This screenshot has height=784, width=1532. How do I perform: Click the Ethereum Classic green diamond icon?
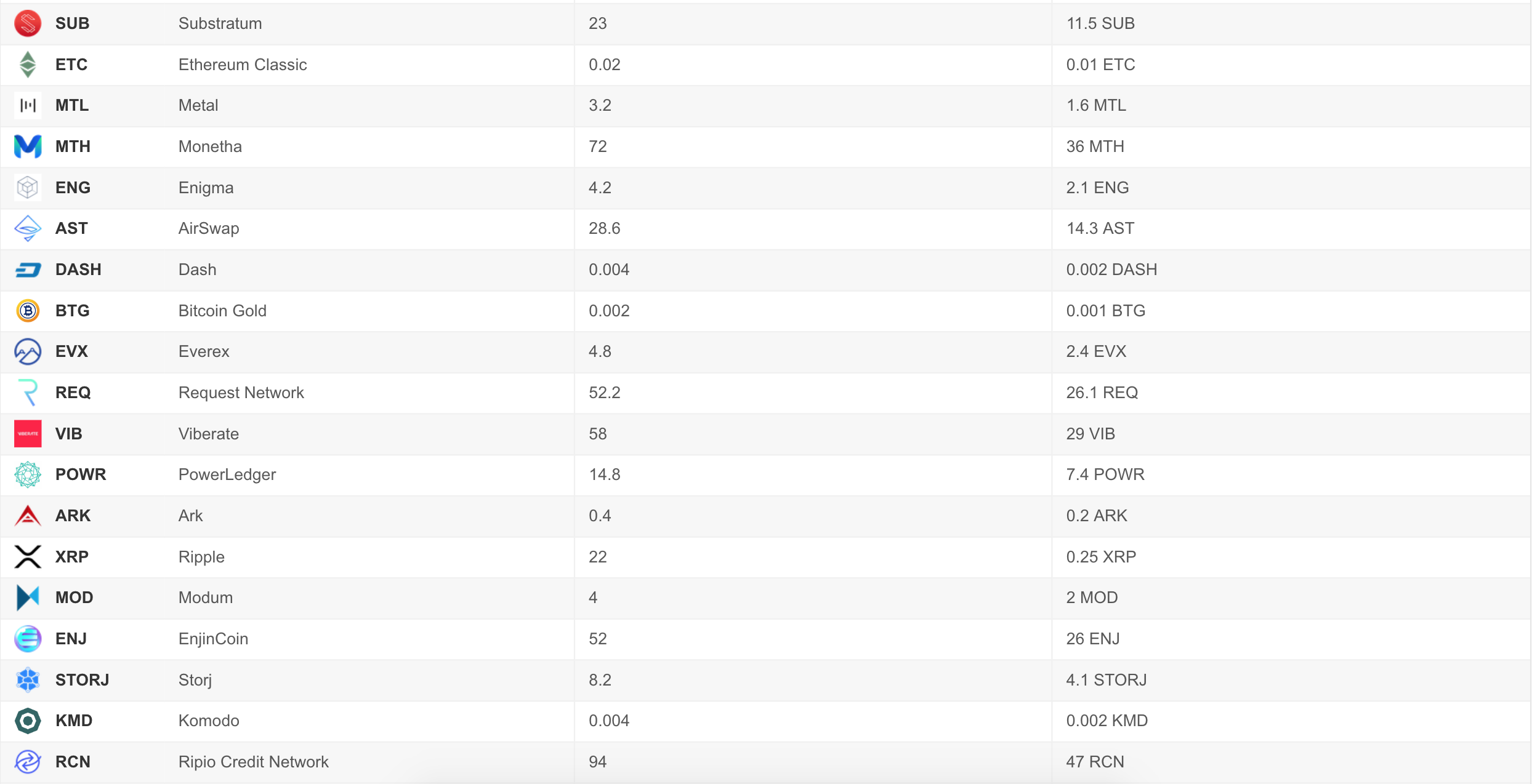[x=28, y=65]
